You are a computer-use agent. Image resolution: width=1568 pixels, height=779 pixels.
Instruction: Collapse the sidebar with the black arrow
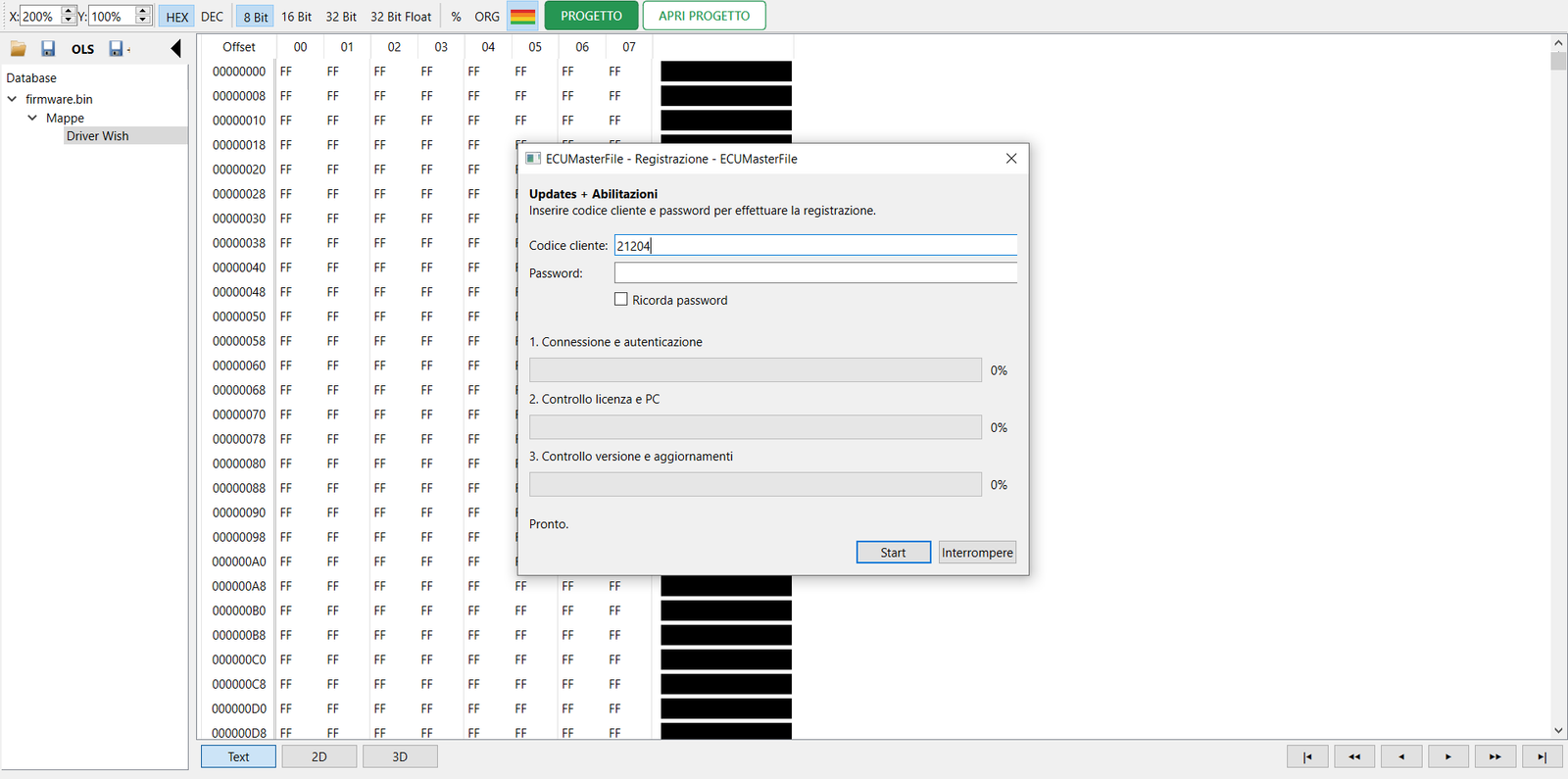(x=176, y=48)
